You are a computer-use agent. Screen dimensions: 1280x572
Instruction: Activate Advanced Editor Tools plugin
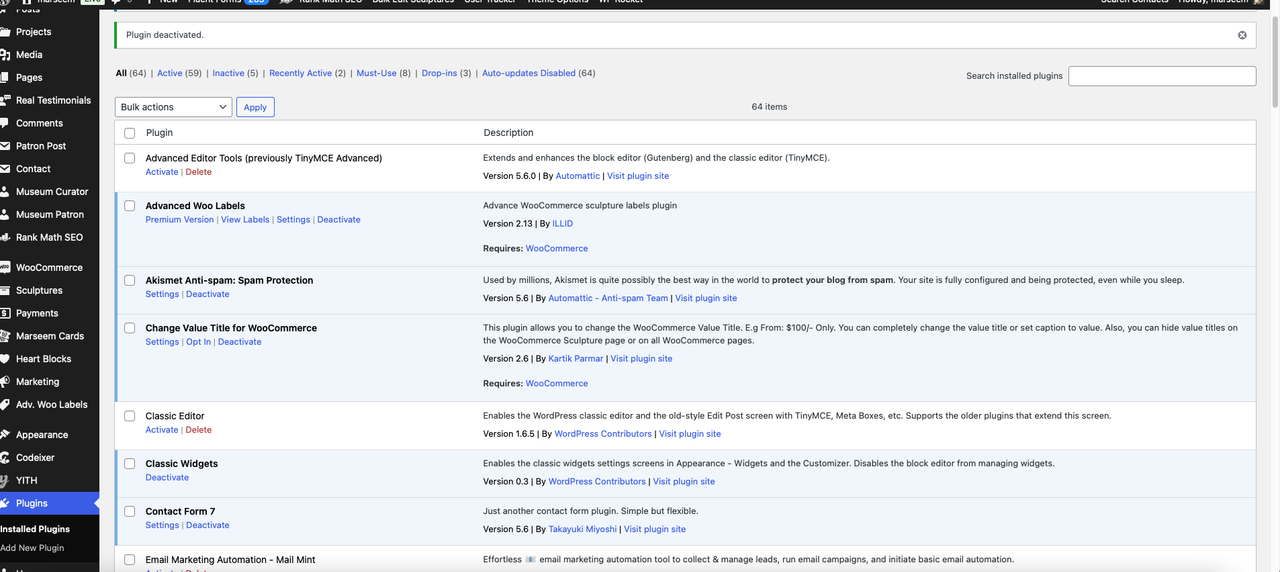[x=162, y=172]
